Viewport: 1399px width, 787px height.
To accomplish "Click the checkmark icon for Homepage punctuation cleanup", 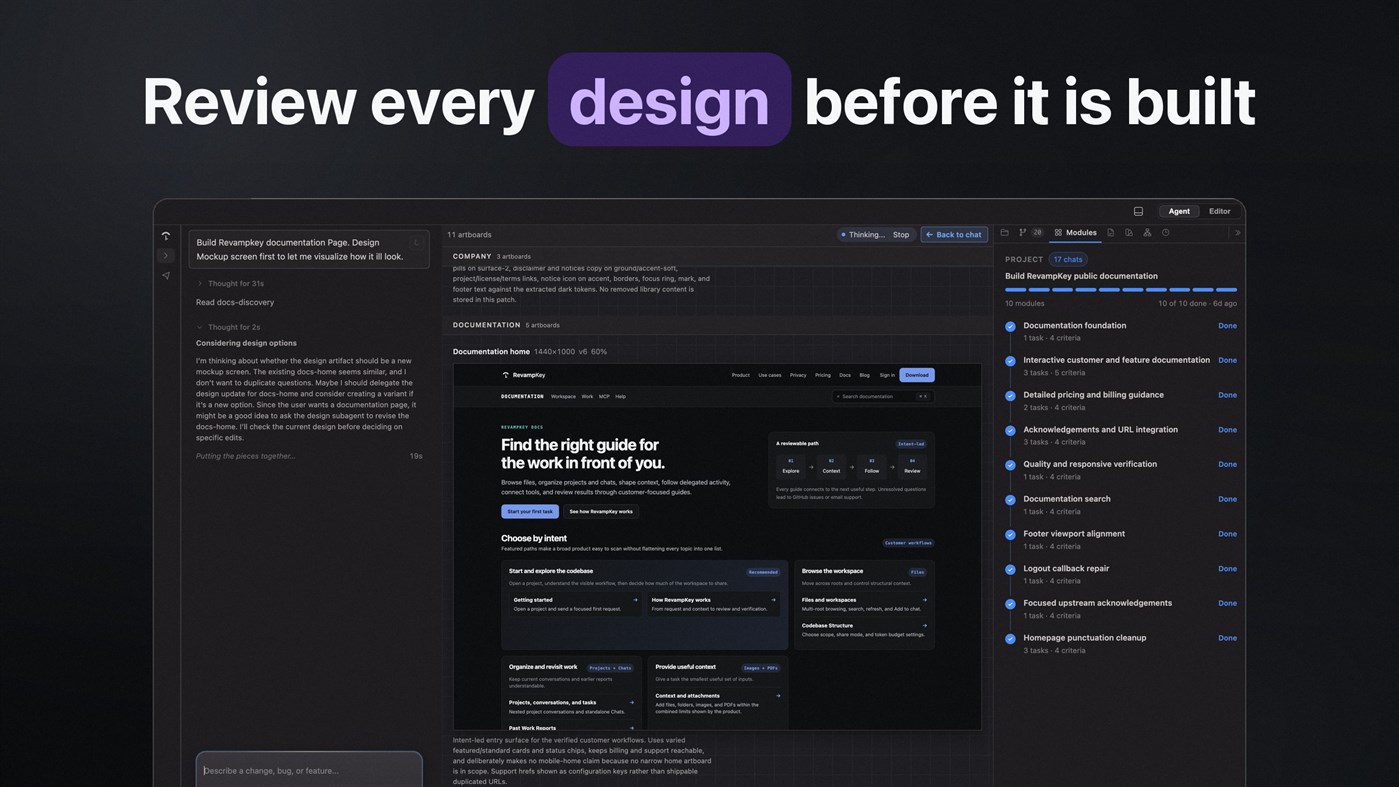I will click(x=1010, y=639).
